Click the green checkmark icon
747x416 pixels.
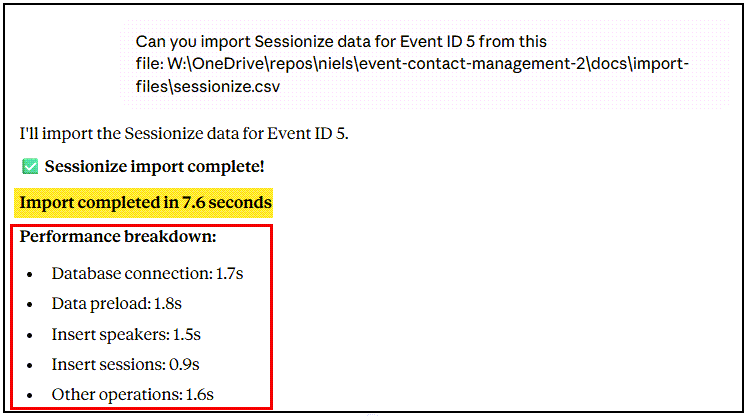[29, 166]
